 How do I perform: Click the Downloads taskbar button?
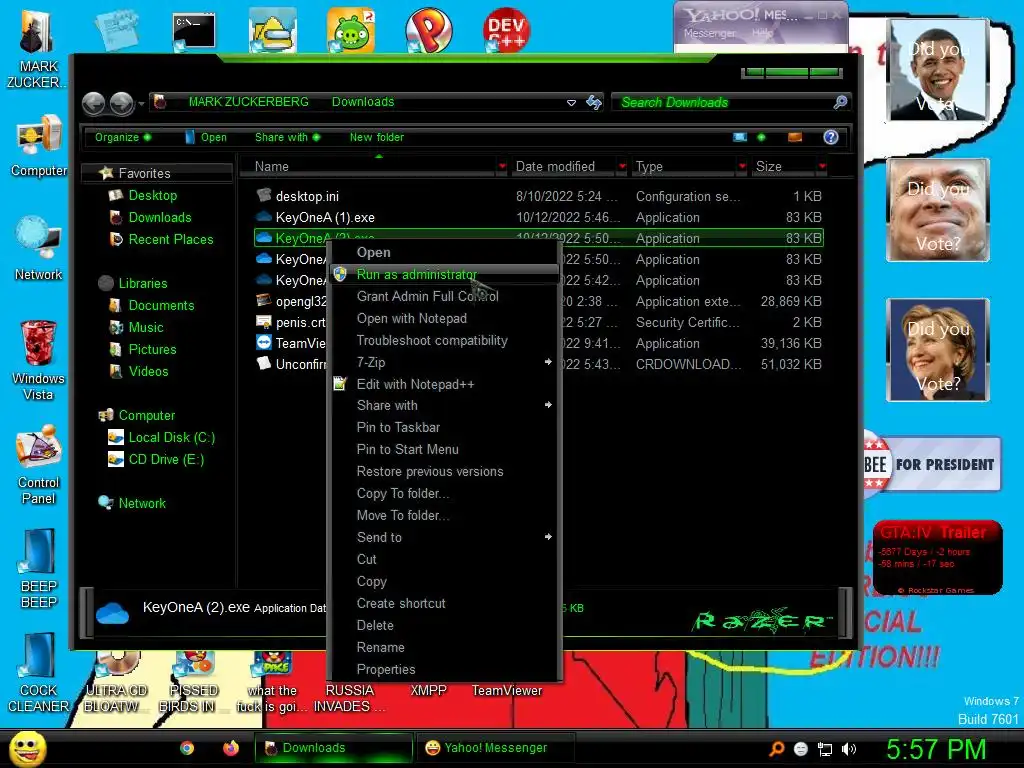(334, 748)
